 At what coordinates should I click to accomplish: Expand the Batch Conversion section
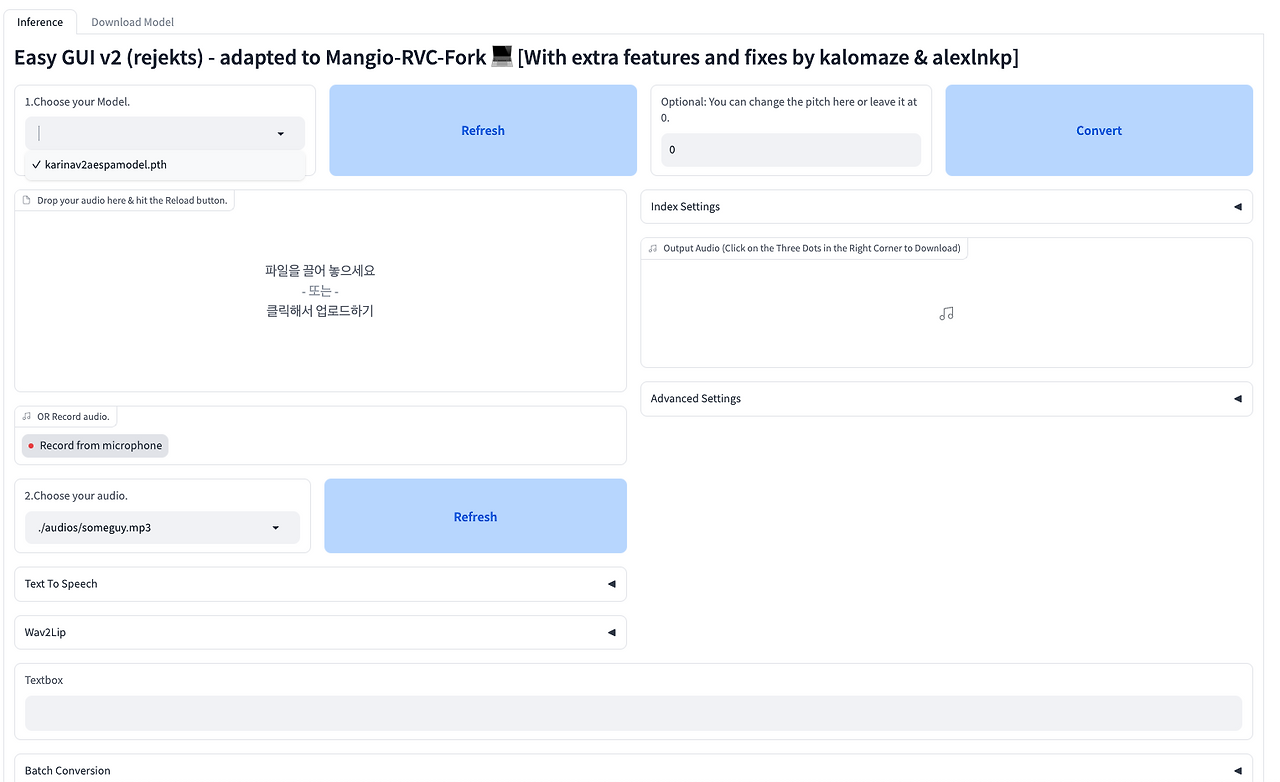click(x=633, y=770)
